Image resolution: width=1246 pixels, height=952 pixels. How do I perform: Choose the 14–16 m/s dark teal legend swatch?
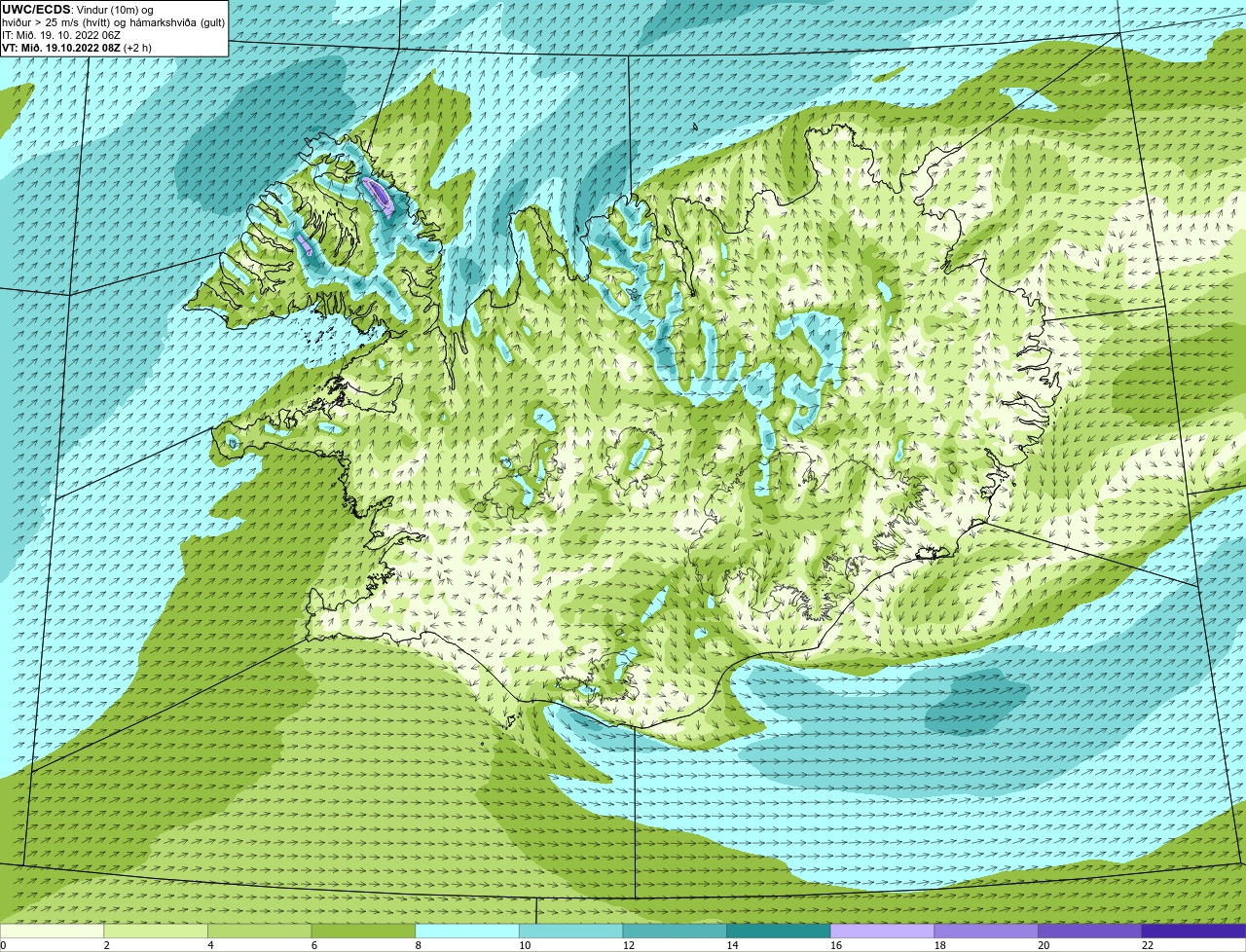[779, 931]
